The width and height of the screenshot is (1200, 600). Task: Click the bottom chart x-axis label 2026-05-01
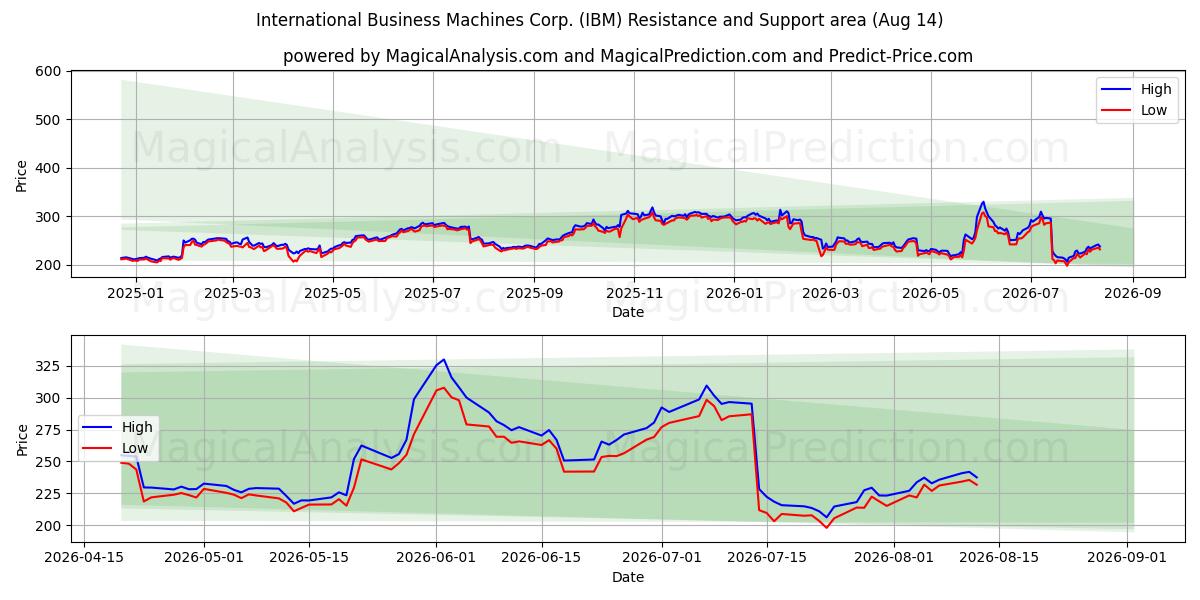tap(204, 558)
